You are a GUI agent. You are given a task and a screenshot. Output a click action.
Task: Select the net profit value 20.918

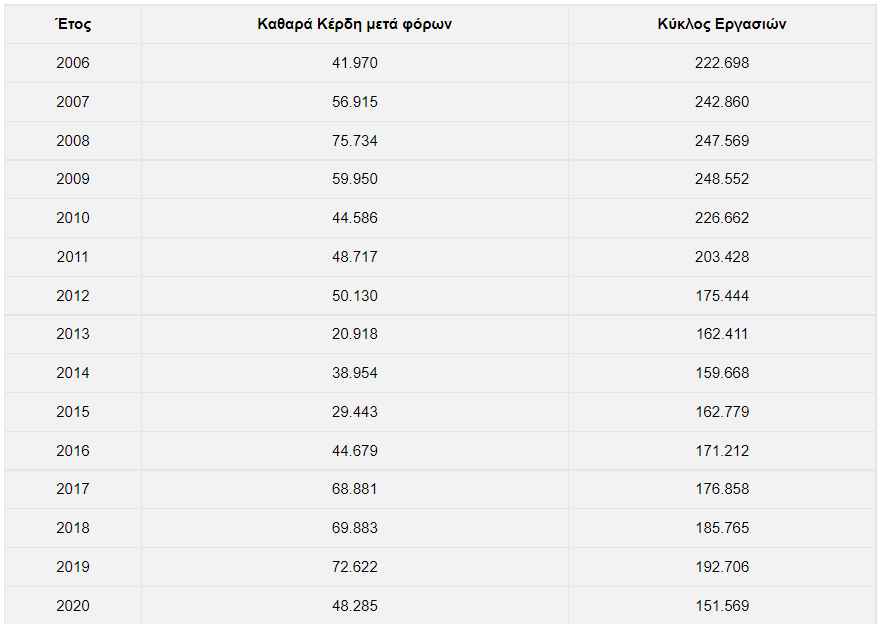pyautogui.click(x=355, y=334)
